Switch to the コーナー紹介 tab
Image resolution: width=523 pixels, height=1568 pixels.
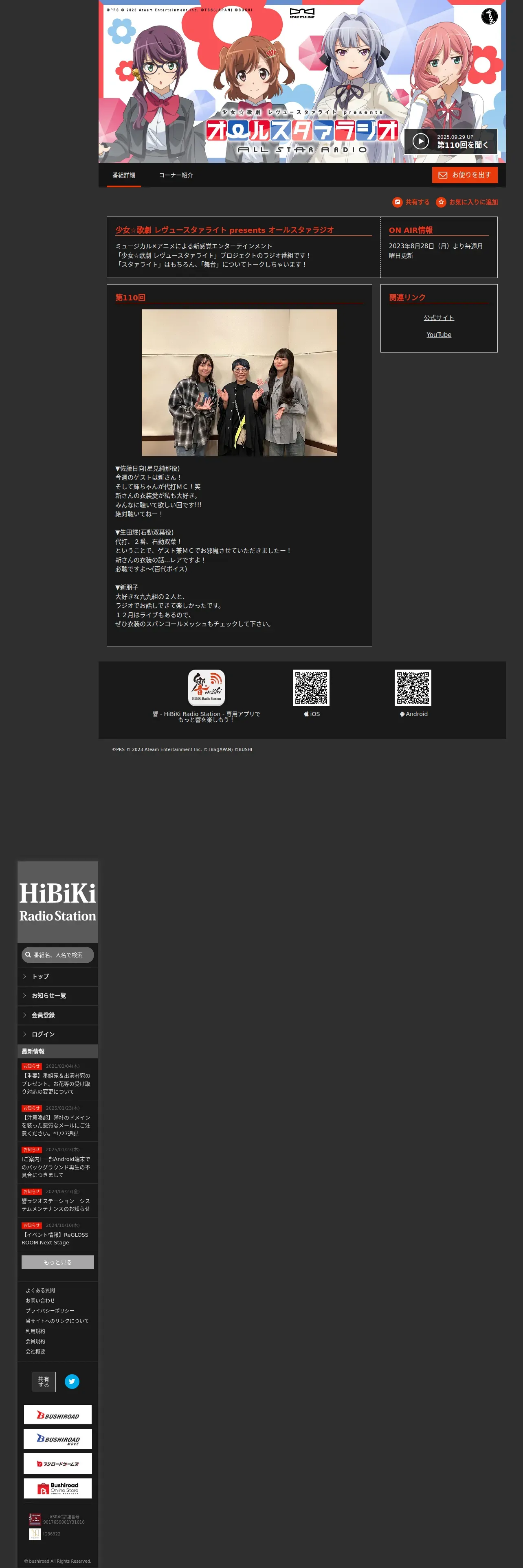tap(176, 175)
